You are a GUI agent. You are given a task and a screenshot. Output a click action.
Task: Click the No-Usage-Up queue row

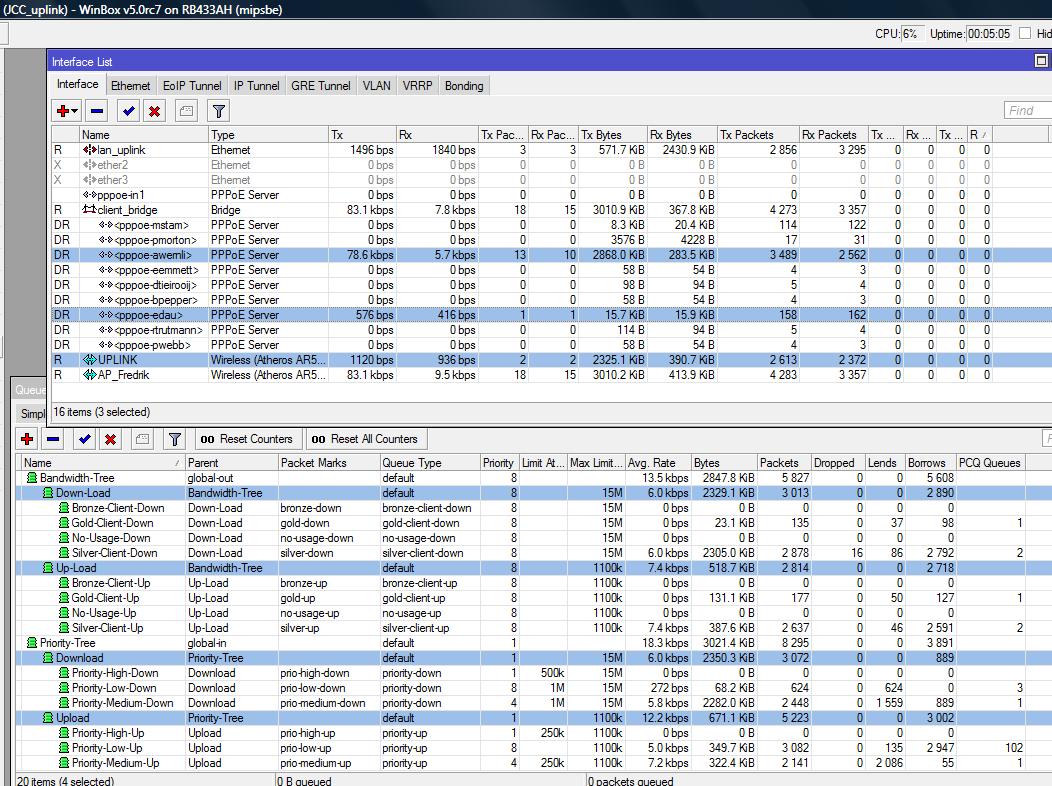tap(533, 613)
